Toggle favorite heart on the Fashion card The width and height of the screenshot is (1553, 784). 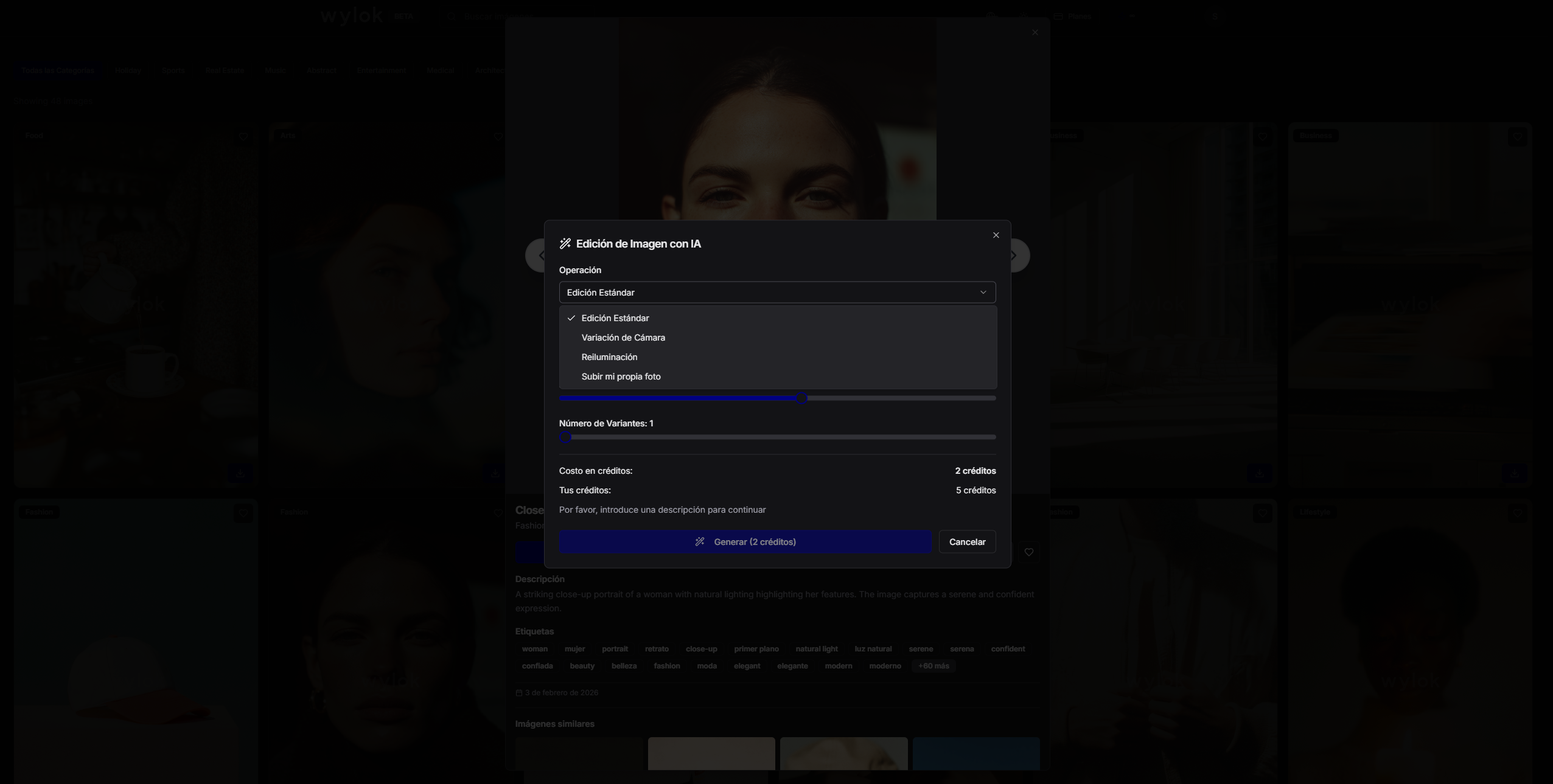[x=243, y=513]
